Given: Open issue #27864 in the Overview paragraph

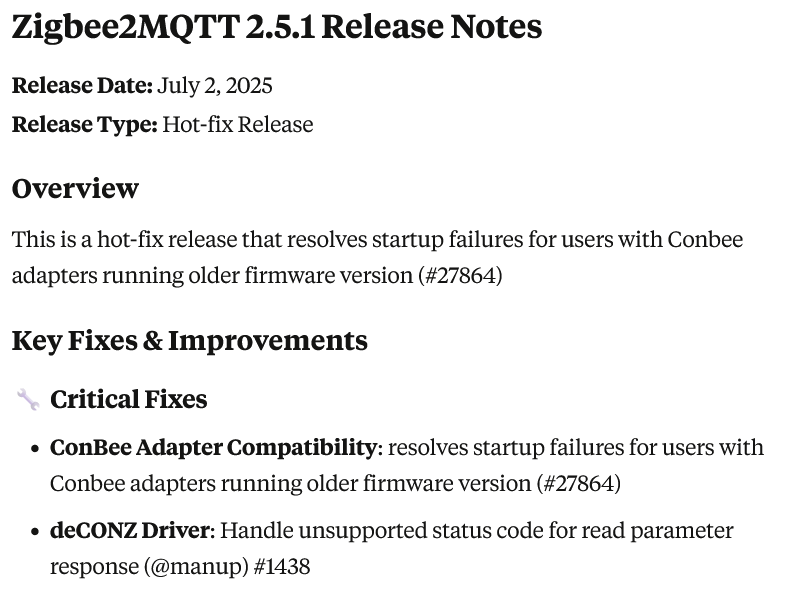Looking at the screenshot, I should pos(460,275).
